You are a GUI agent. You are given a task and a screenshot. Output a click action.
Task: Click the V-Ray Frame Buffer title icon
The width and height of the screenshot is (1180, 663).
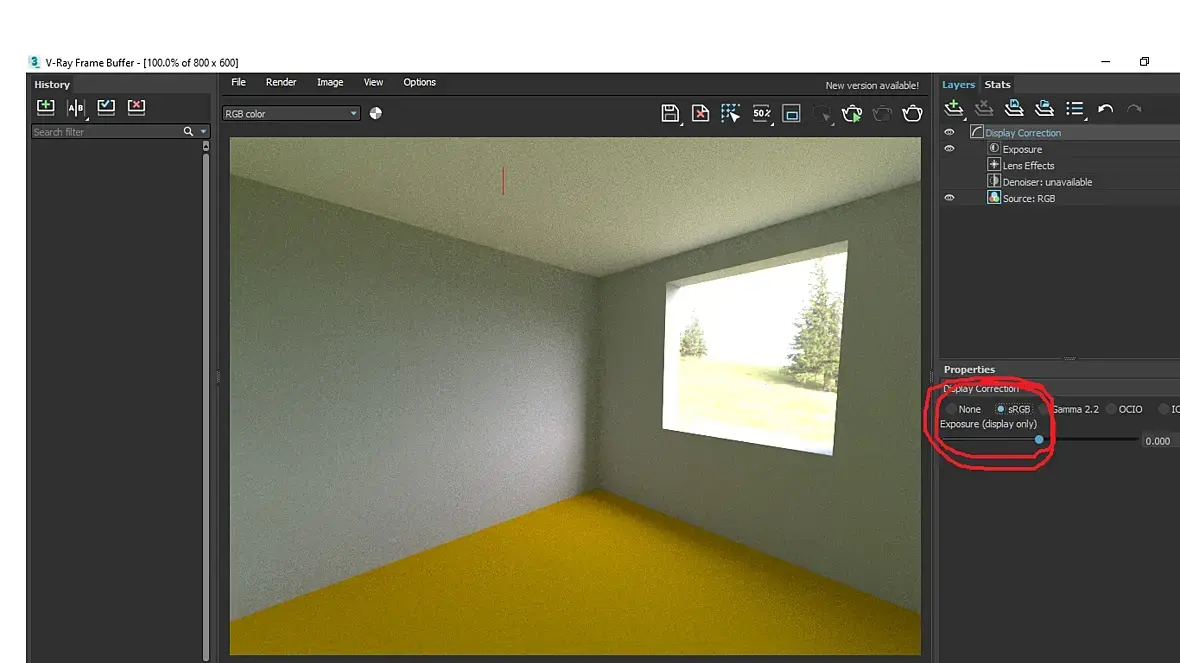[x=34, y=62]
